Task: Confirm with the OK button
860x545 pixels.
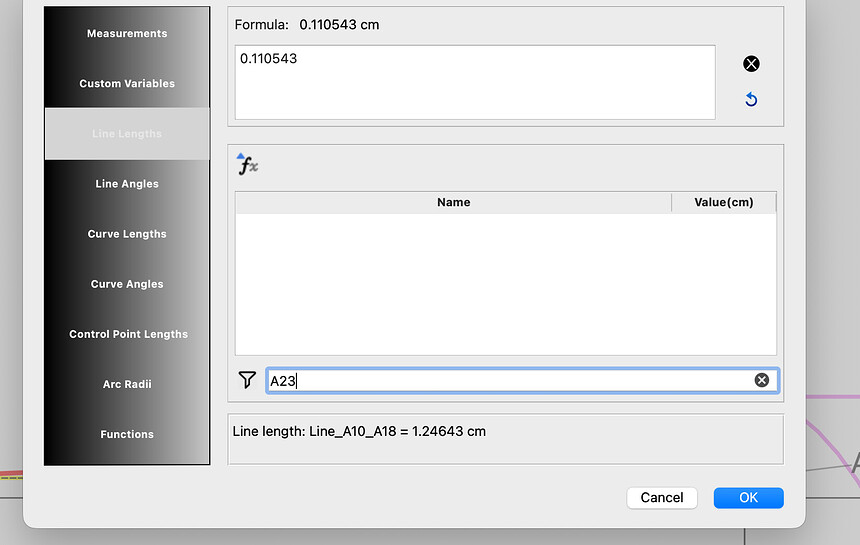Action: point(749,497)
